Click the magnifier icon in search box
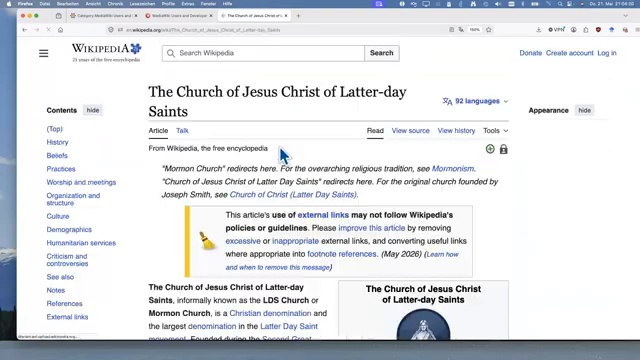The width and height of the screenshot is (640, 360). tap(171, 53)
